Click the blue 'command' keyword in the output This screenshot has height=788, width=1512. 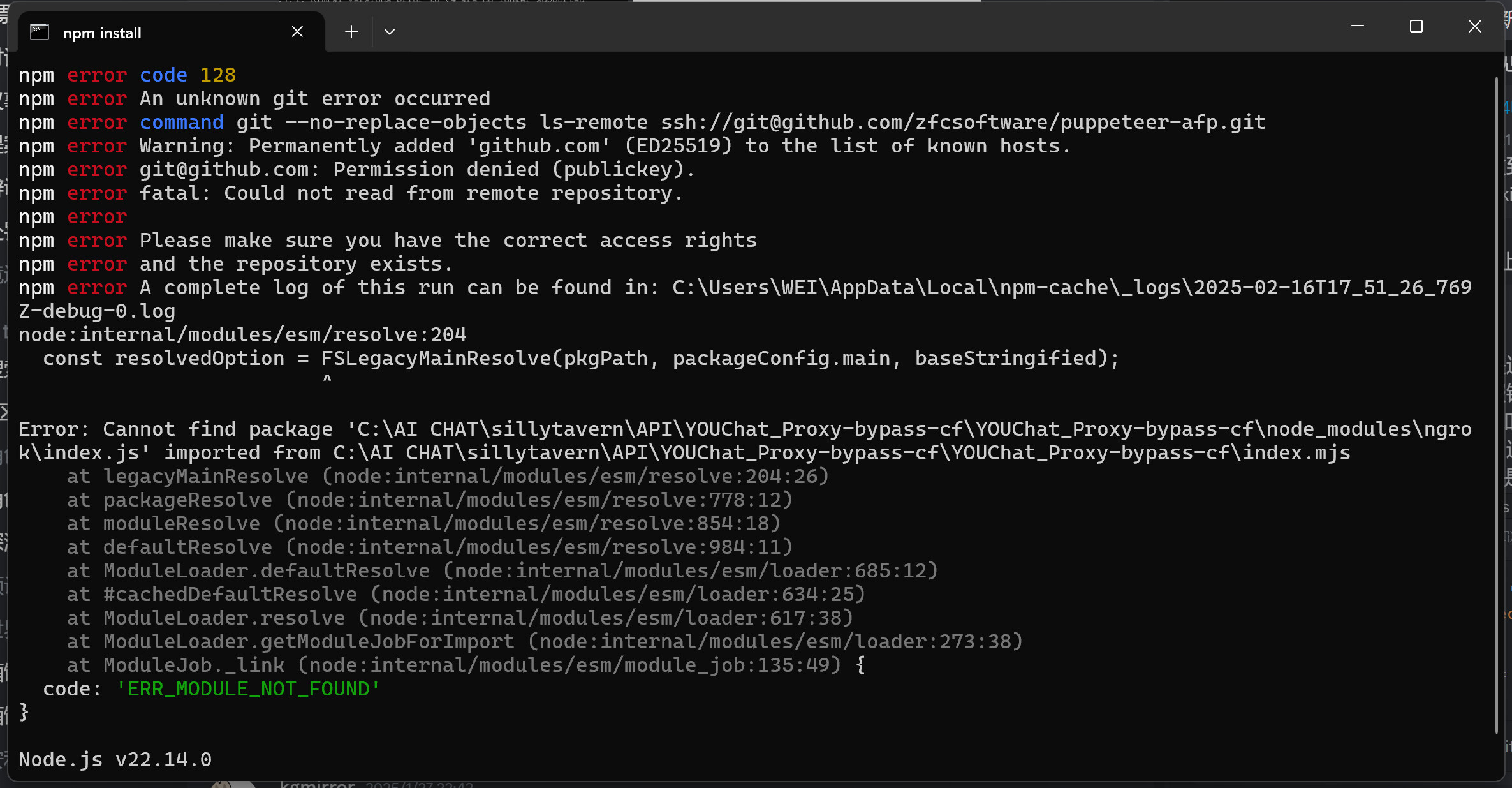pos(182,123)
